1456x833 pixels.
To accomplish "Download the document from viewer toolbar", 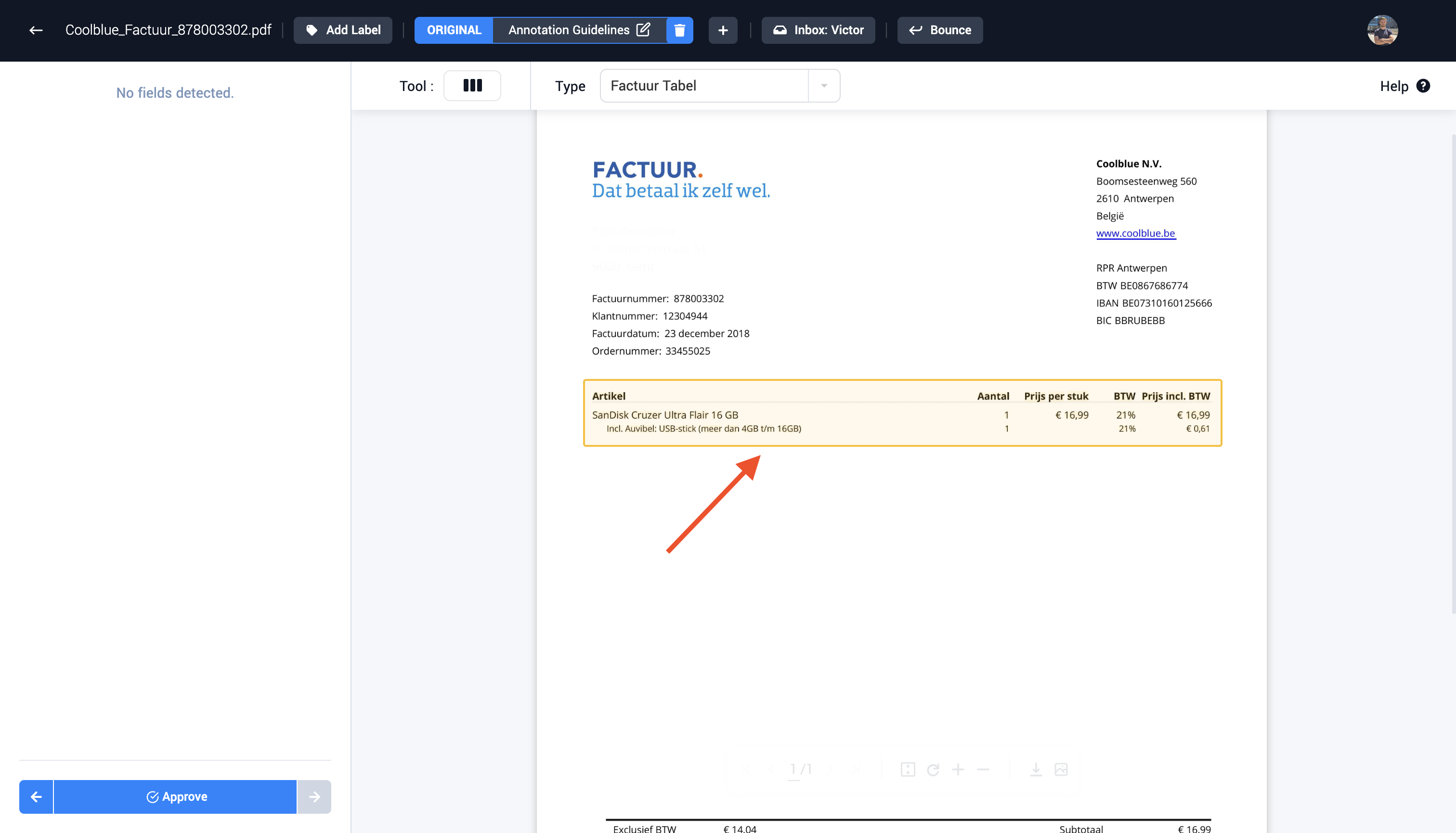I will [x=1036, y=769].
